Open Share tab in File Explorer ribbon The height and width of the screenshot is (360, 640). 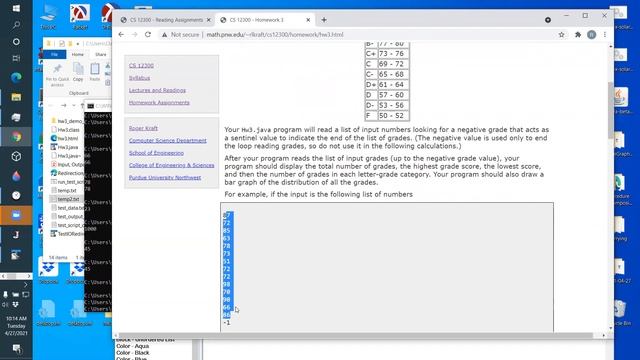coord(100,54)
